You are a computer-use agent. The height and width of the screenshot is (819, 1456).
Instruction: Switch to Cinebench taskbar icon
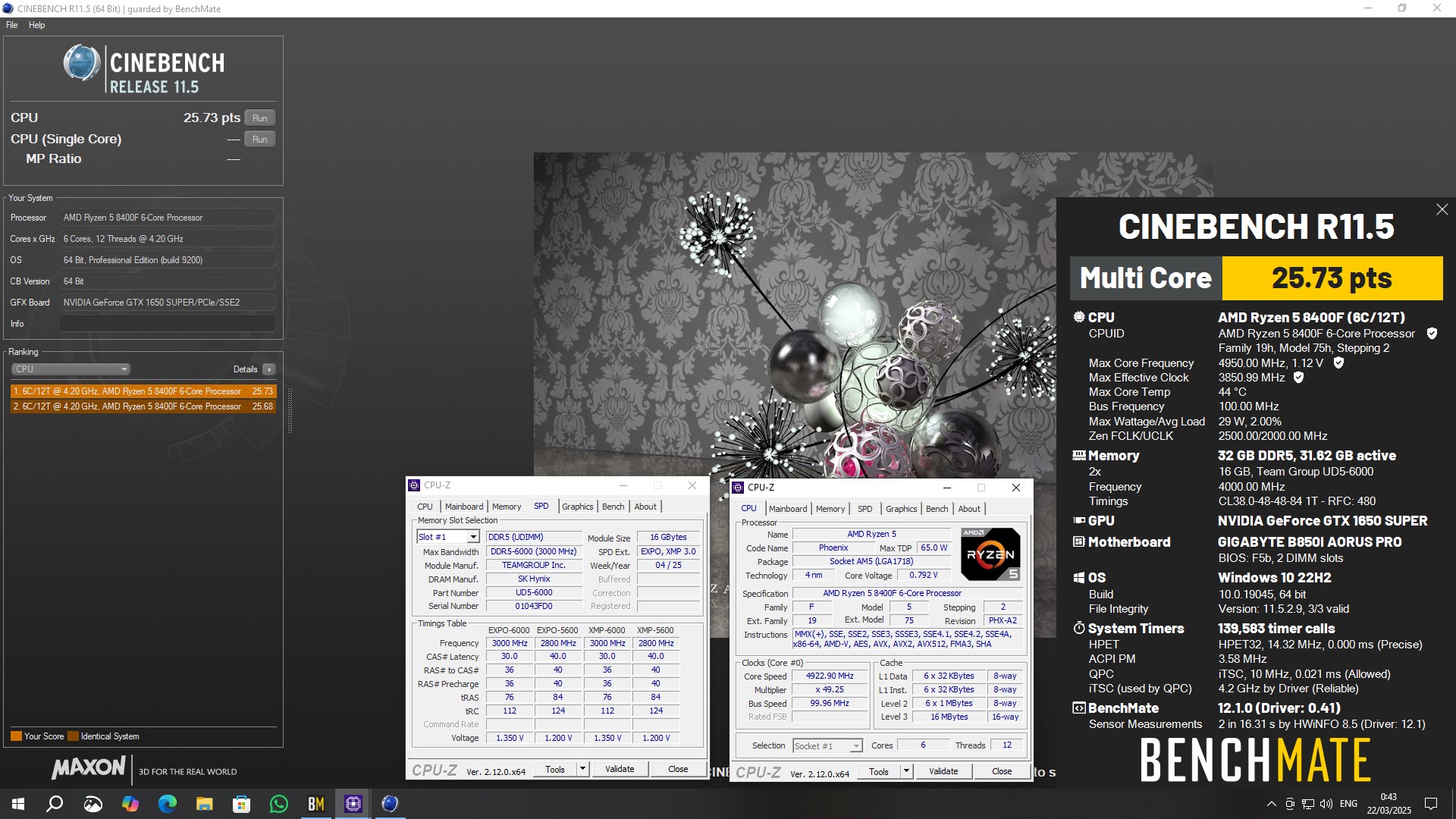pos(390,804)
